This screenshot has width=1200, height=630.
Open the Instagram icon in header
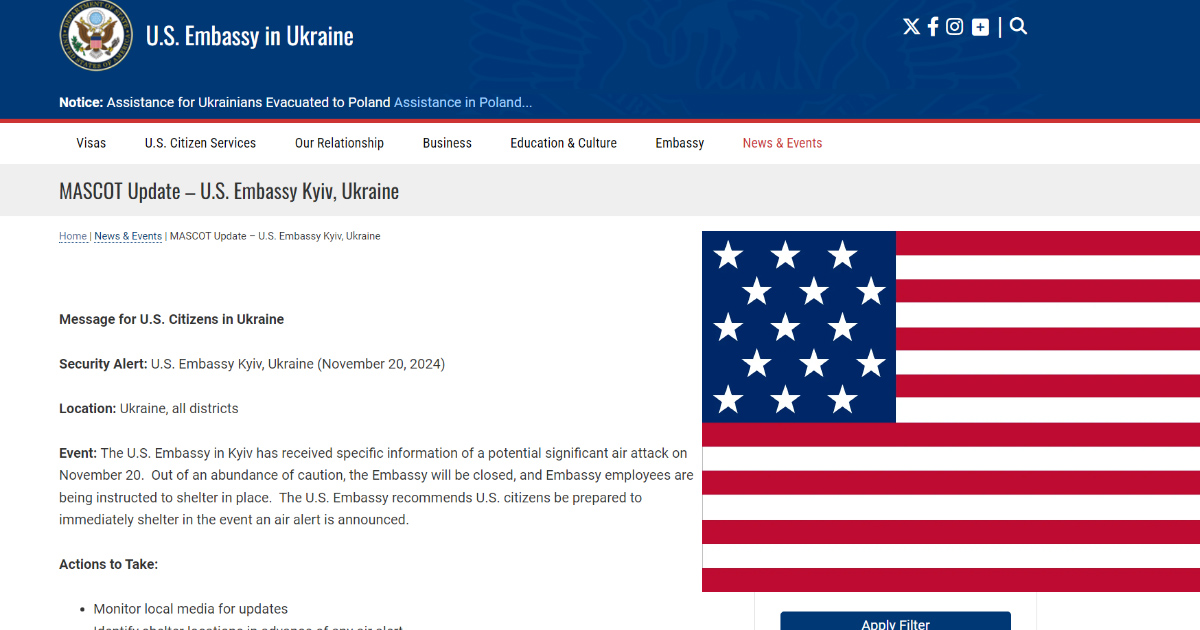click(955, 27)
